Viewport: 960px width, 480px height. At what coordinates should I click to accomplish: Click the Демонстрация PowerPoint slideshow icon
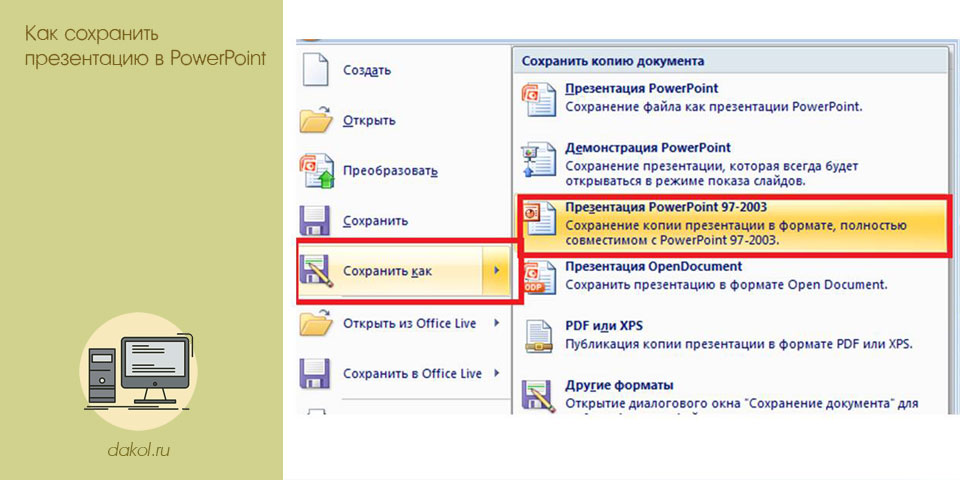(539, 158)
